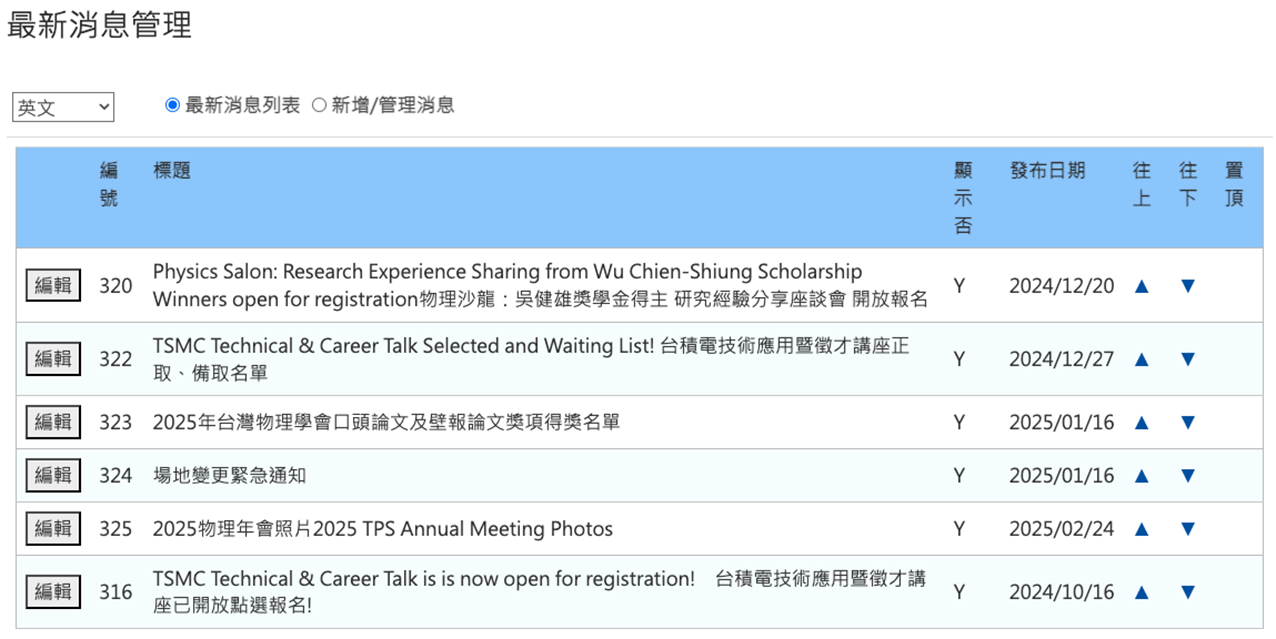Screen dimensions: 1276x639
Task: Click the down arrow for message 316
Action: point(1188,593)
